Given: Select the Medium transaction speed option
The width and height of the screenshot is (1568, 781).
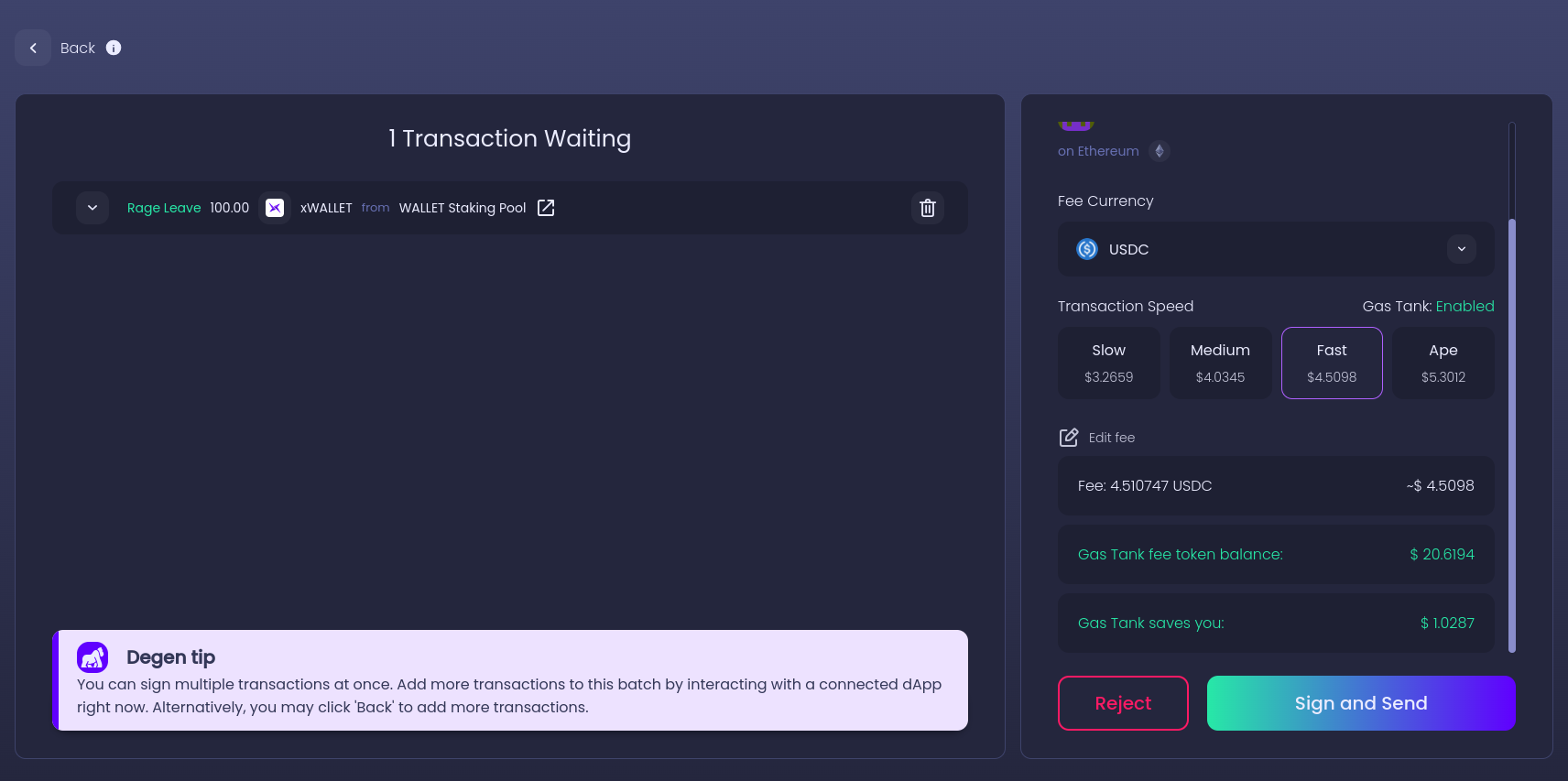Looking at the screenshot, I should pos(1220,363).
